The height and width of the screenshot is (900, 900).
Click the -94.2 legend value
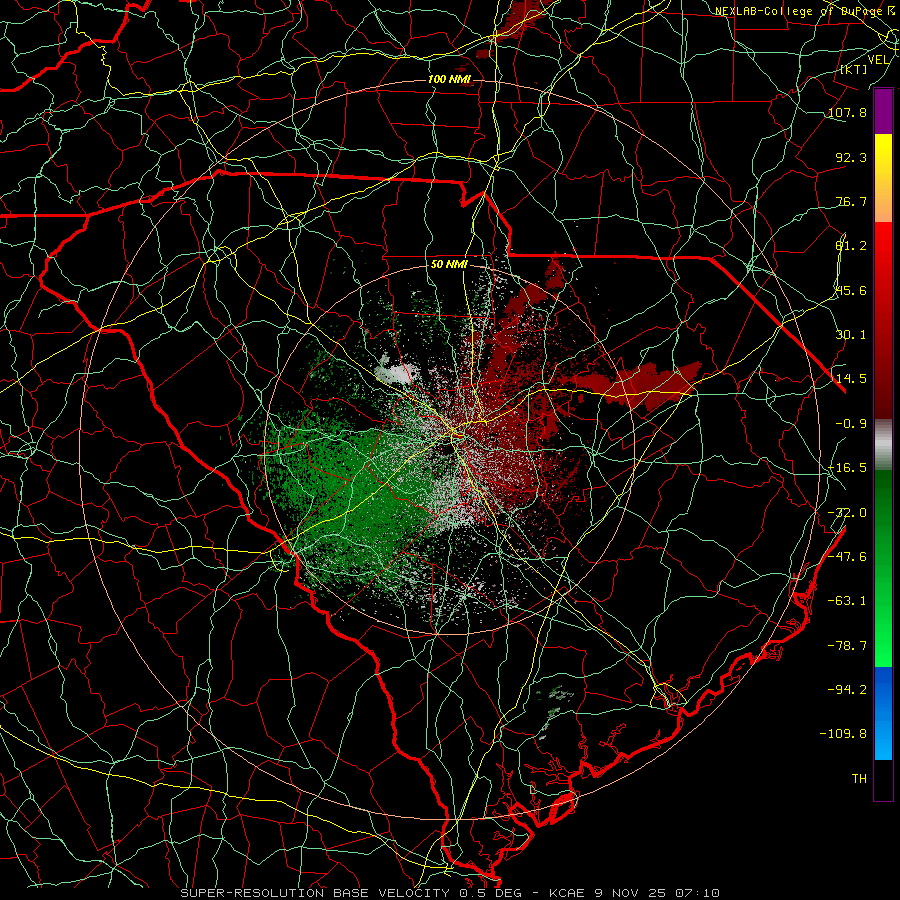tap(847, 689)
